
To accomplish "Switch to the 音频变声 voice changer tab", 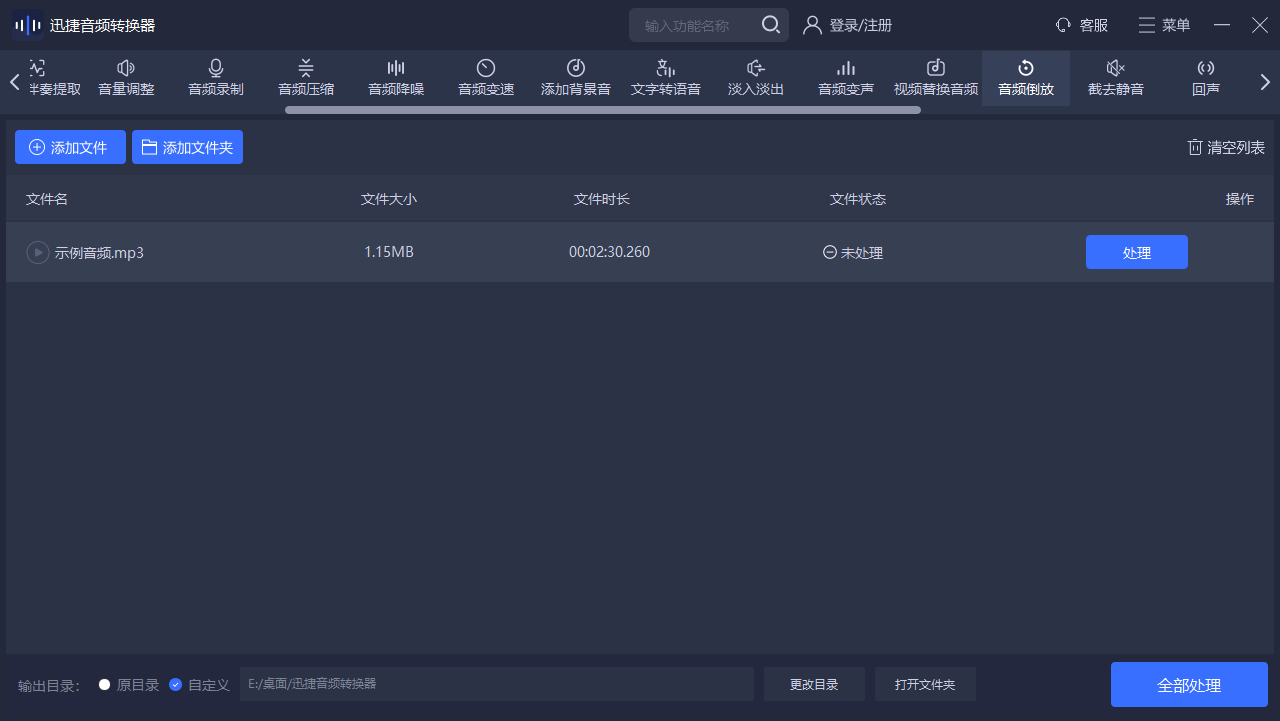I will [x=846, y=78].
